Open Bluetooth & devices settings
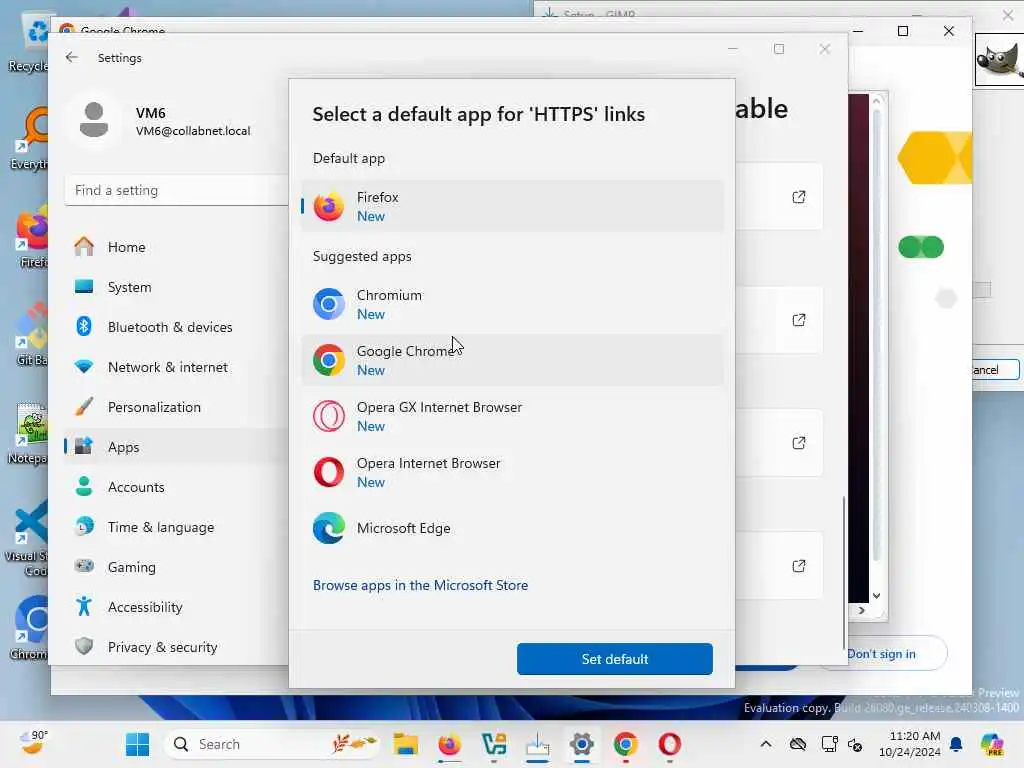The image size is (1024, 768). click(x=176, y=327)
